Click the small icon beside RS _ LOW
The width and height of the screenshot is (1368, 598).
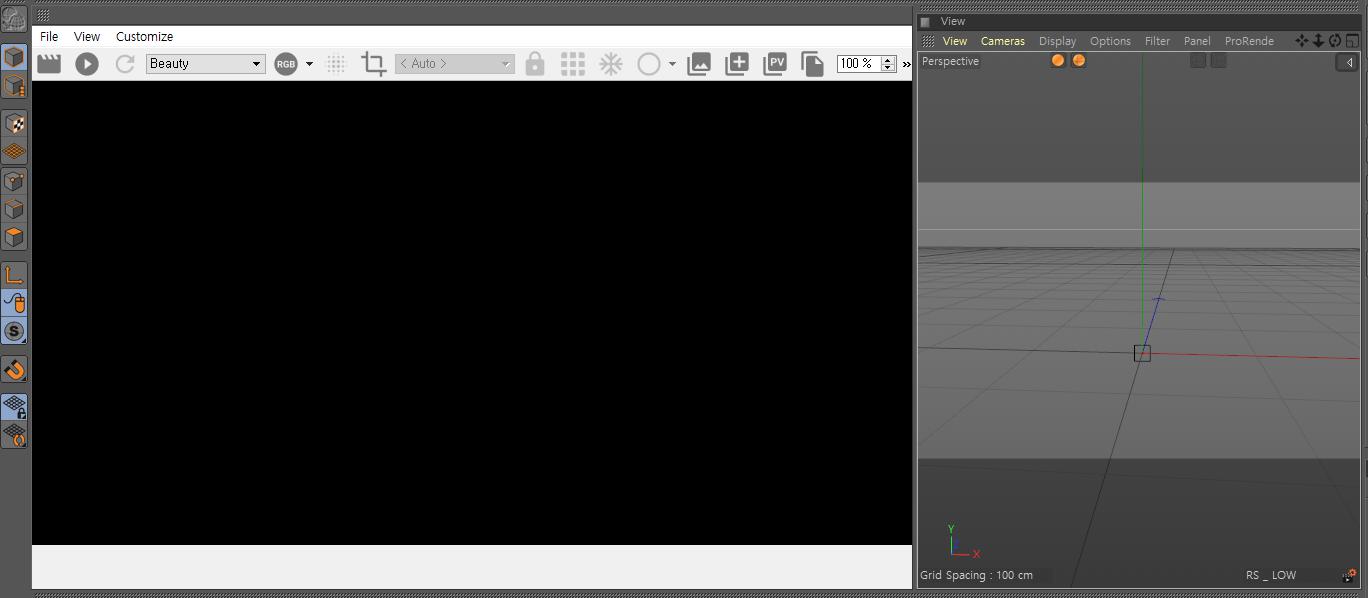point(1349,576)
